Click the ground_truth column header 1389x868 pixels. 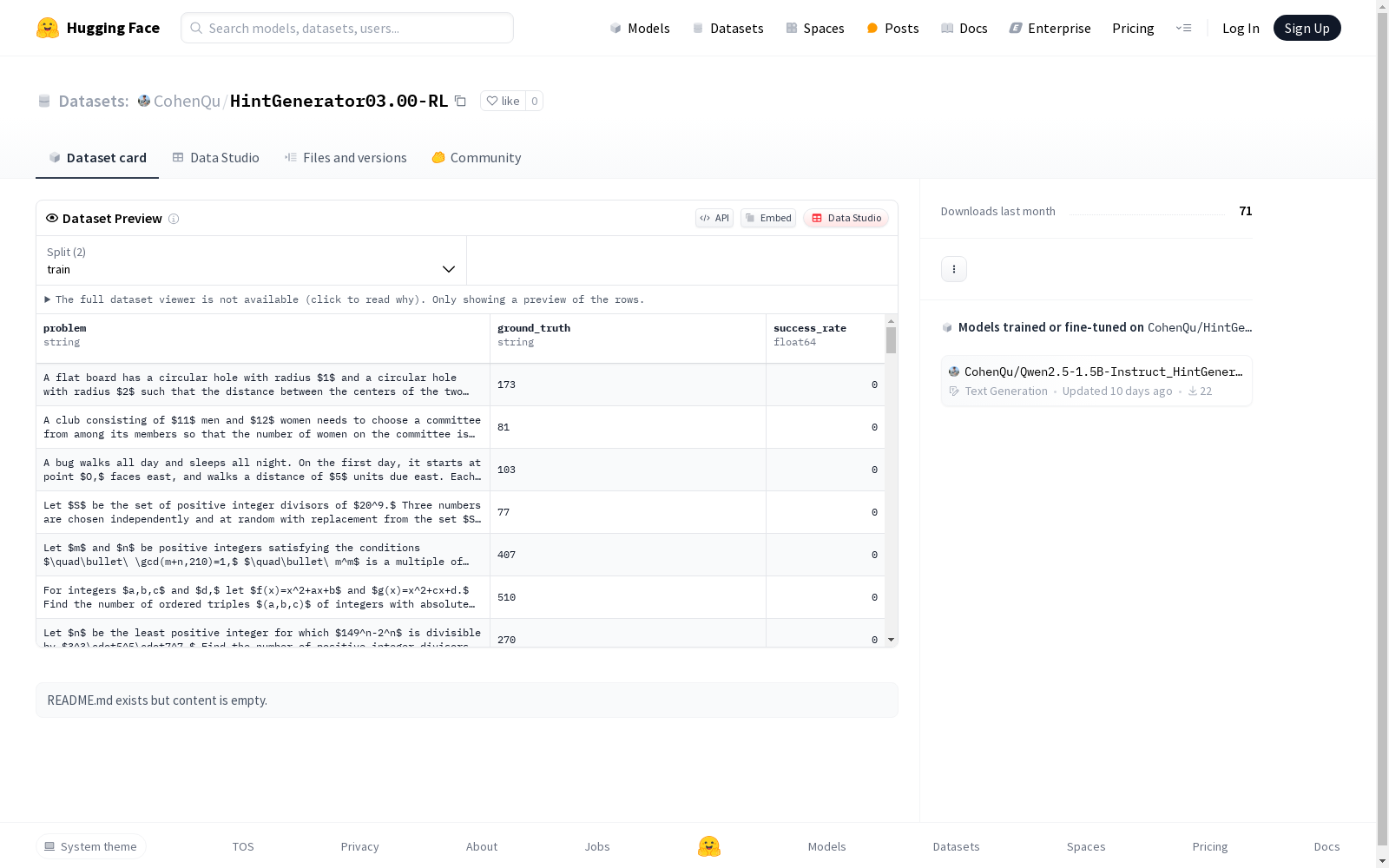628,339
